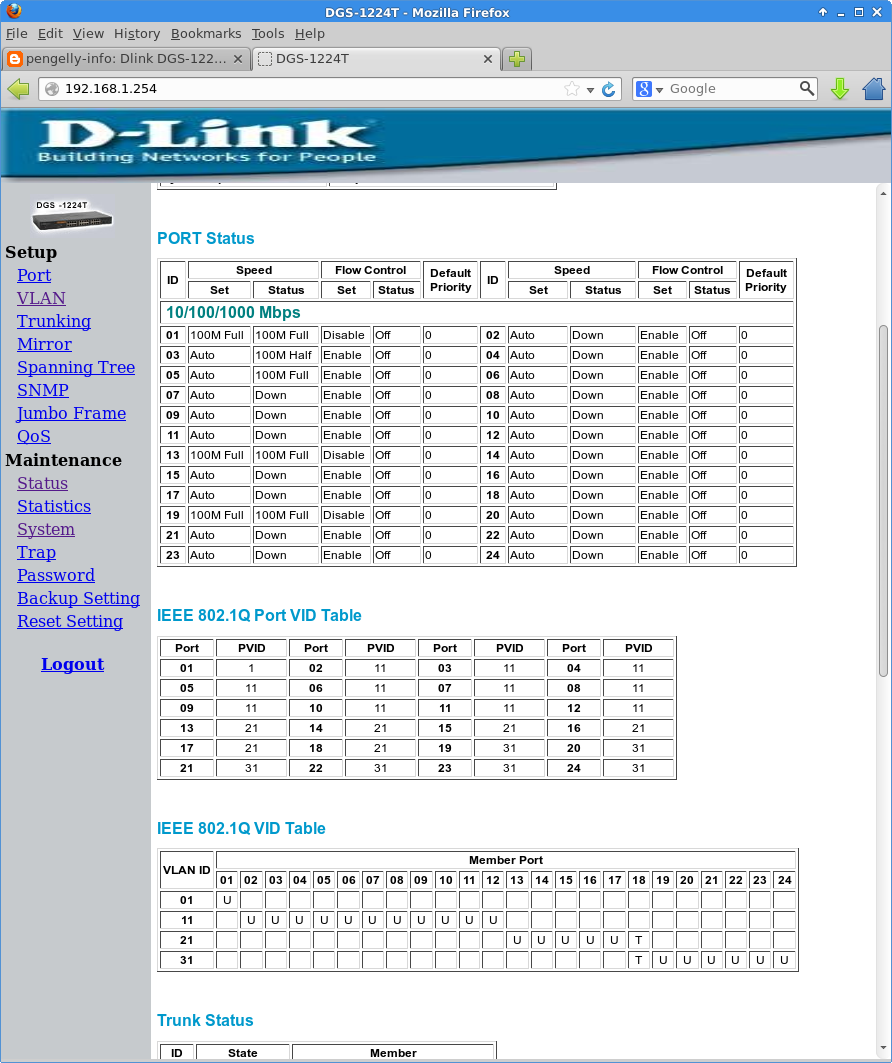Click the Google search engine icon
Image resolution: width=892 pixels, height=1063 pixels.
(644, 89)
